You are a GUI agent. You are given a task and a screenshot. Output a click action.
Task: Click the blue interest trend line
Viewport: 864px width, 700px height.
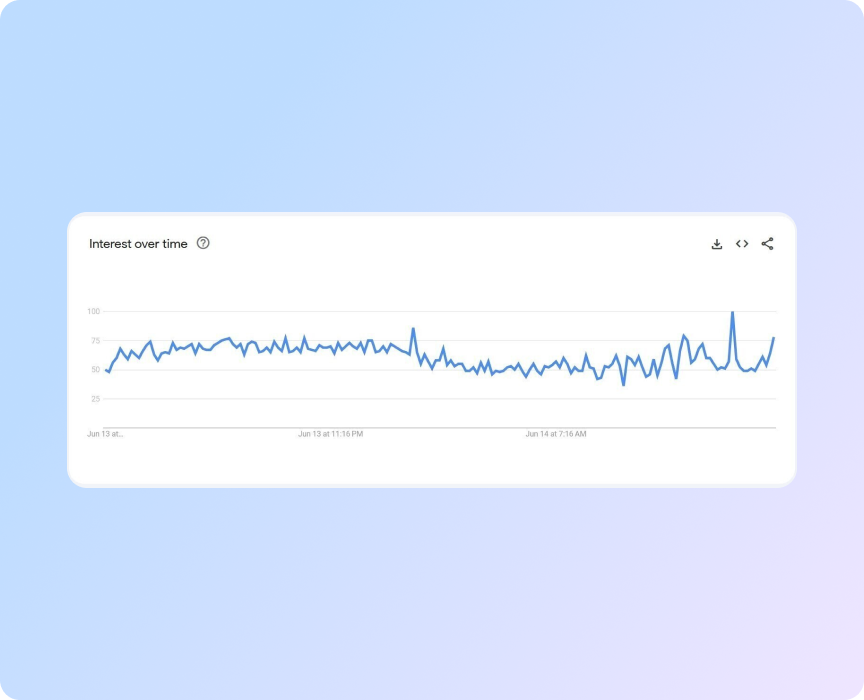pos(300,348)
